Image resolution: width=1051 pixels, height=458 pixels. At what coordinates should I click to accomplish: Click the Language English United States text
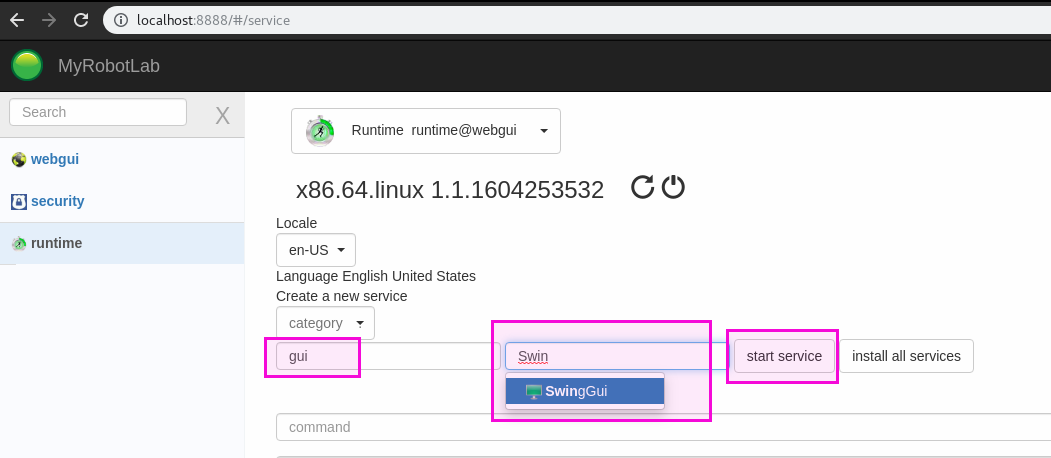click(x=376, y=276)
